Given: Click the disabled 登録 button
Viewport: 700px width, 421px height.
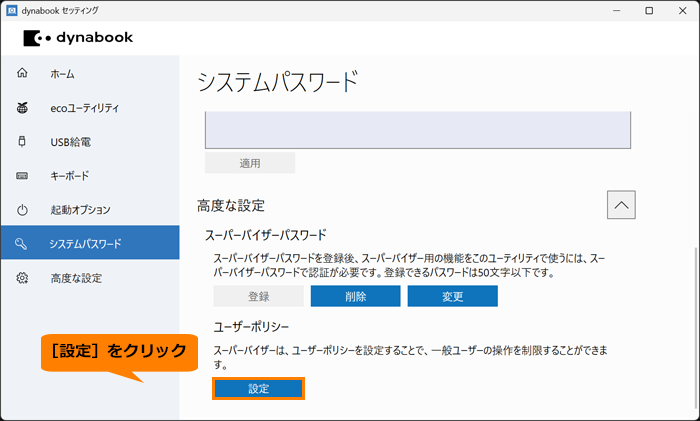Looking at the screenshot, I should coord(258,296).
